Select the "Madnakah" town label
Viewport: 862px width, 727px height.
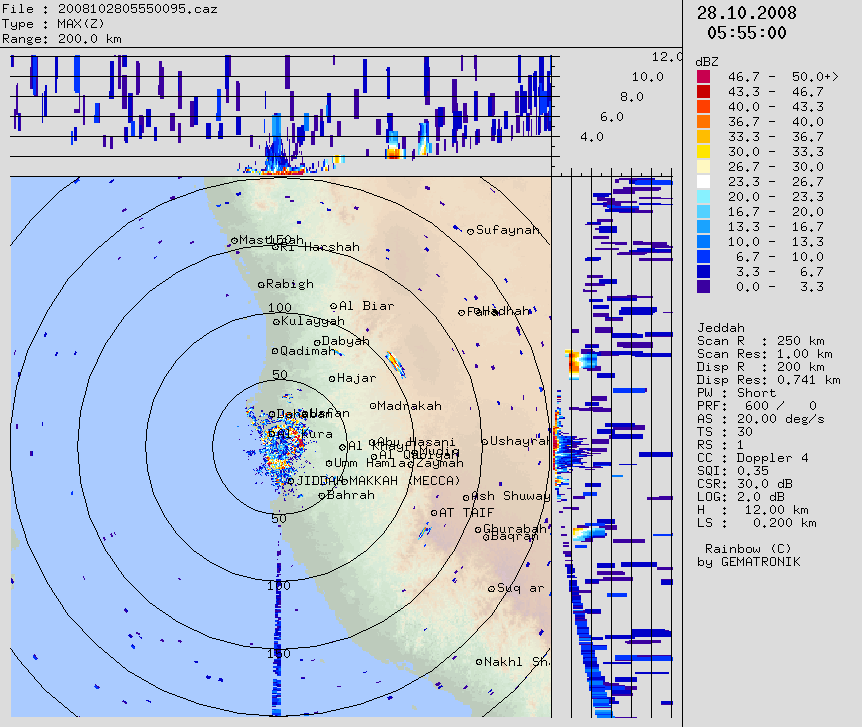click(410, 406)
